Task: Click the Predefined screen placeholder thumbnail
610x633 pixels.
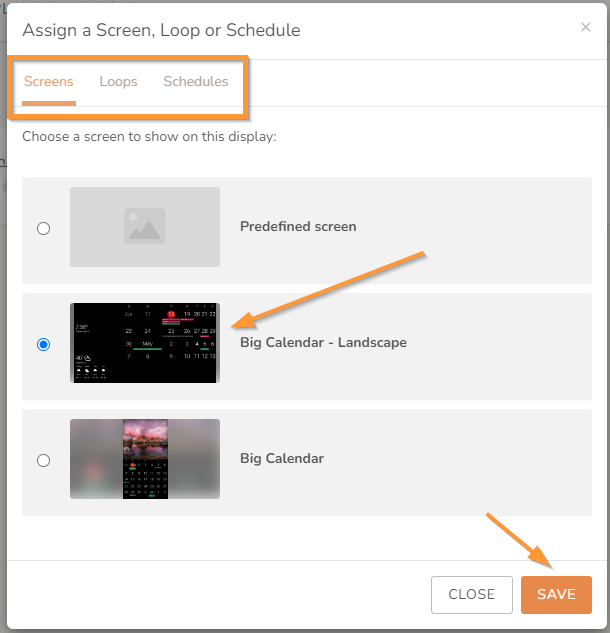Action: (145, 227)
